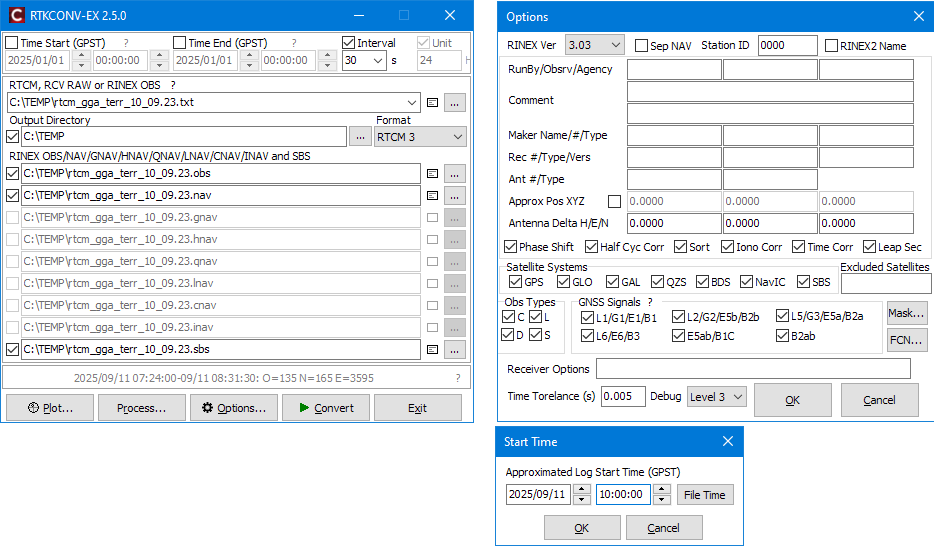Open the Options dialog from the main window
Image resolution: width=934 pixels, height=547 pixels.
pyautogui.click(x=233, y=408)
